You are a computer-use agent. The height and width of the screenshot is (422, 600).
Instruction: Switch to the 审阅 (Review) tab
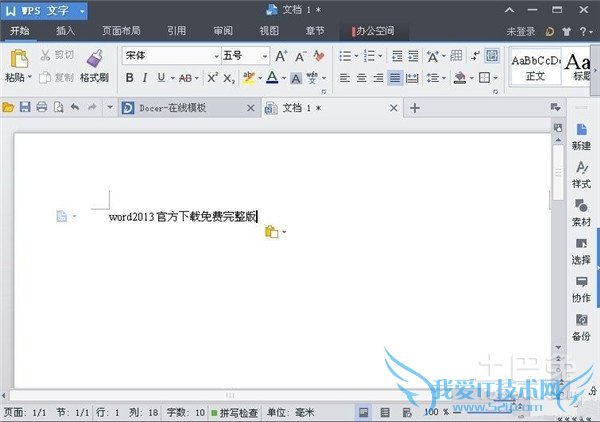[223, 31]
